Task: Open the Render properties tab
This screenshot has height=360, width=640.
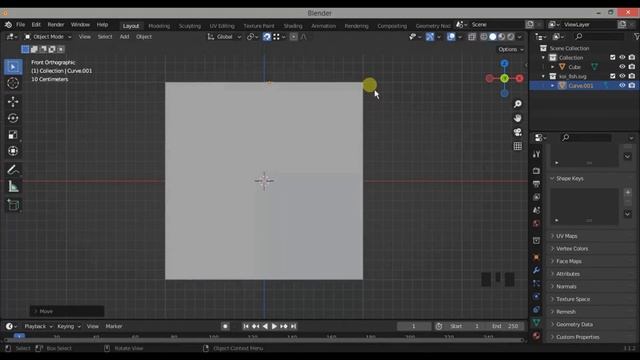Action: click(536, 171)
